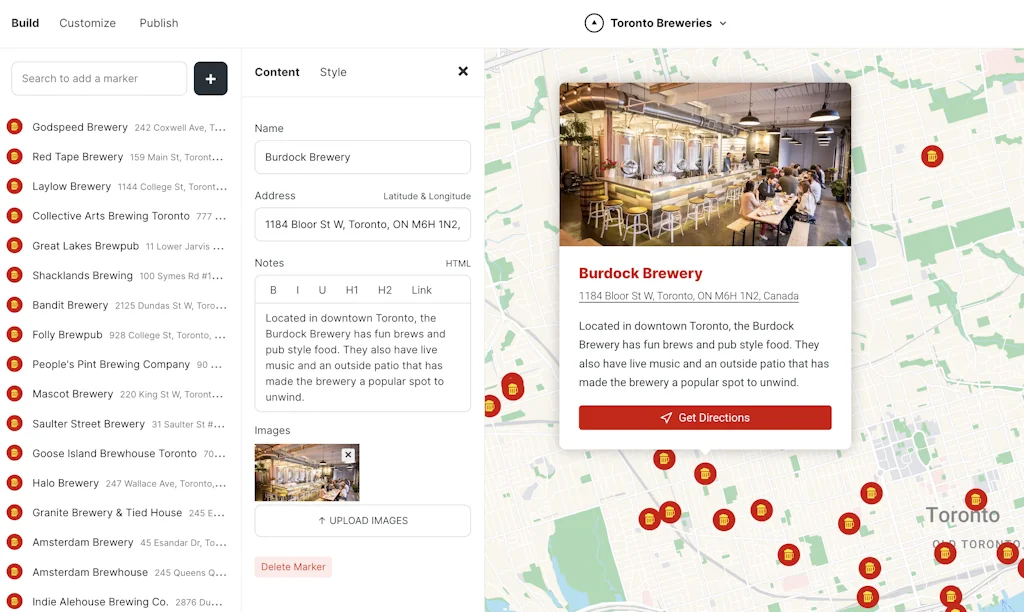1024x612 pixels.
Task: Click the Collective Arts Brewing marker icon
Action: (x=14, y=216)
